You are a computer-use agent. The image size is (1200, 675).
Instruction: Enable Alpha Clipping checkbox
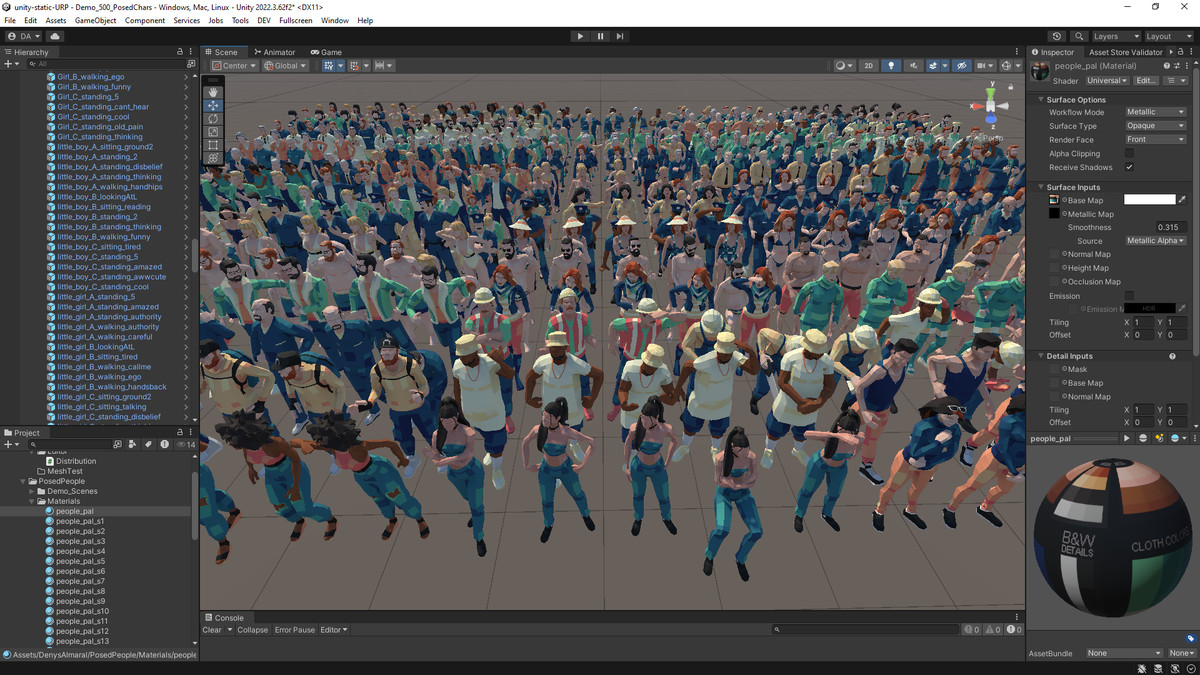point(1129,154)
